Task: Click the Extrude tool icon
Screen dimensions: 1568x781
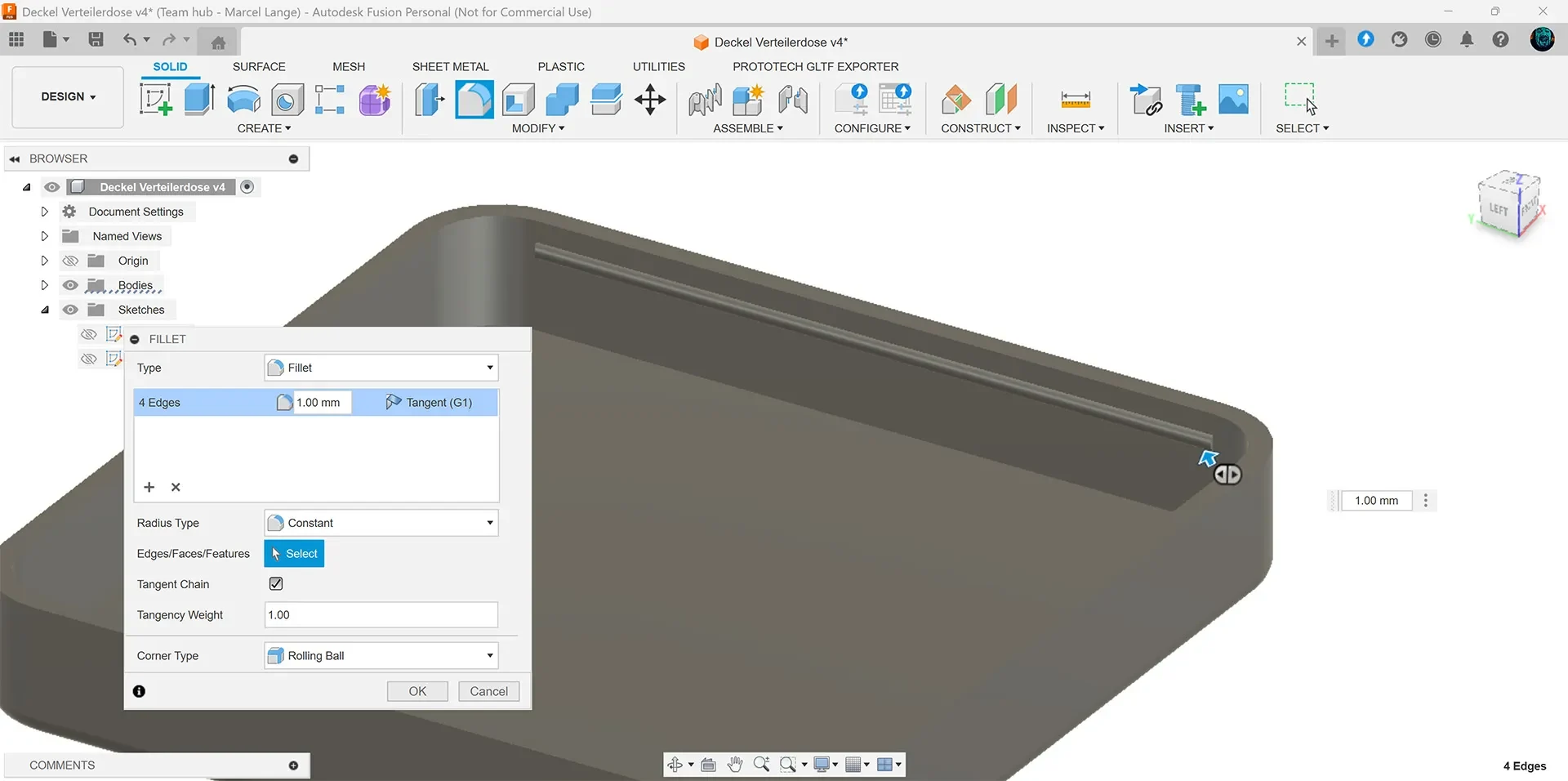Action: (199, 100)
